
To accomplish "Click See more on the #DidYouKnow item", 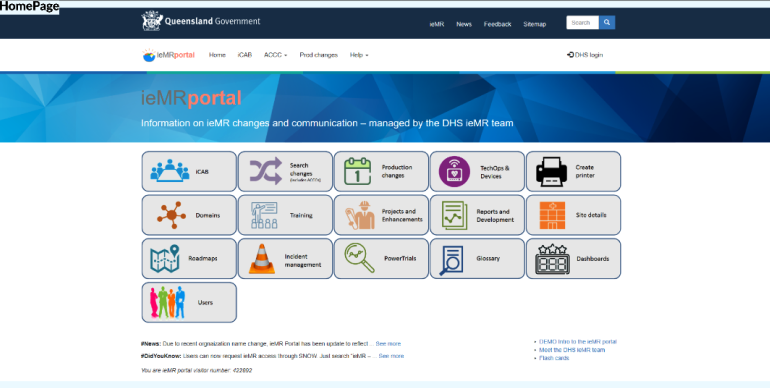I will [391, 356].
